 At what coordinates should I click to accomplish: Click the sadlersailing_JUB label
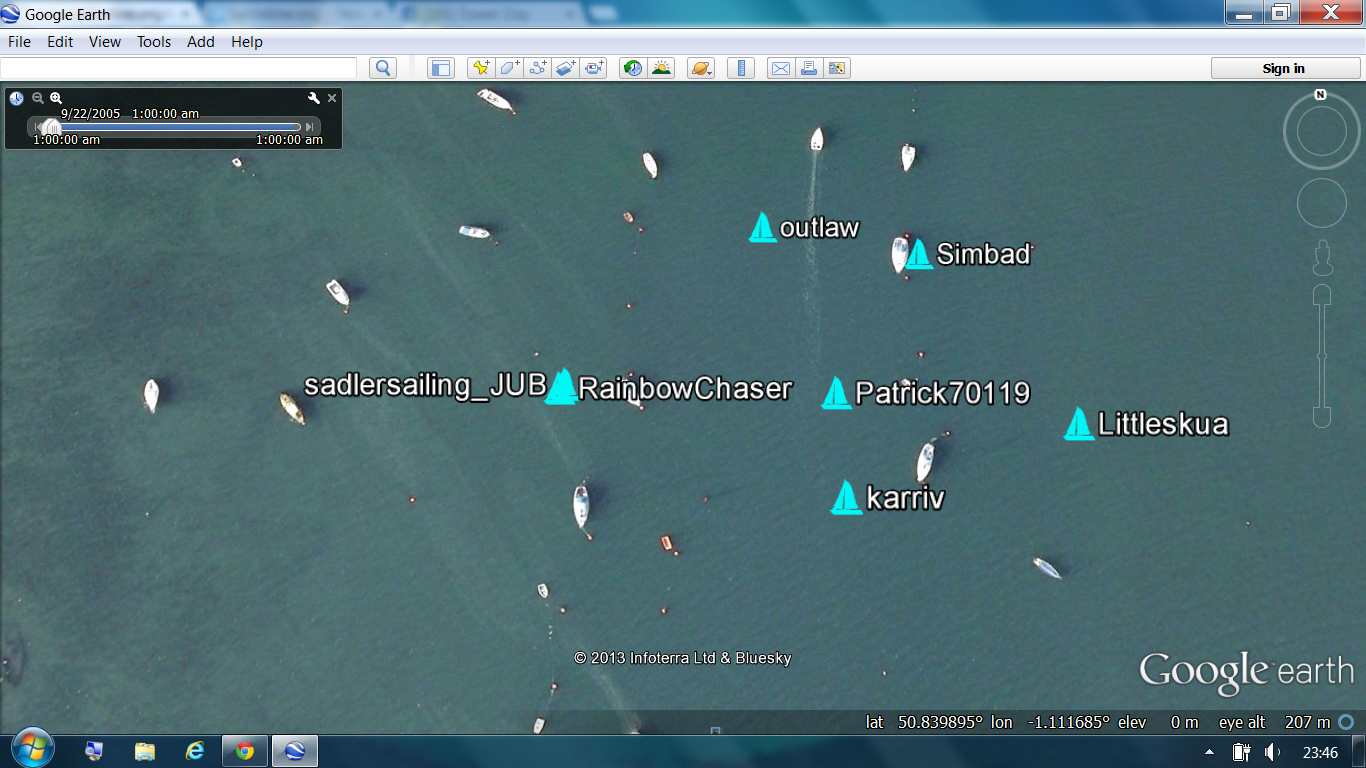click(425, 385)
